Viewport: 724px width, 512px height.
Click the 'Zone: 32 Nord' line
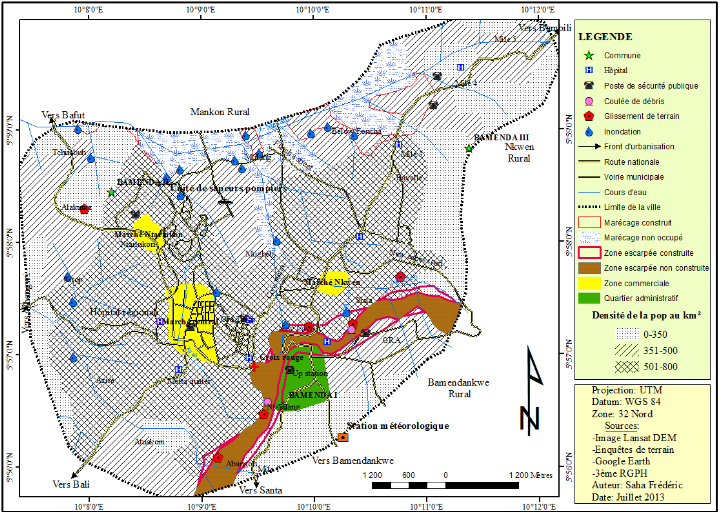pos(622,414)
